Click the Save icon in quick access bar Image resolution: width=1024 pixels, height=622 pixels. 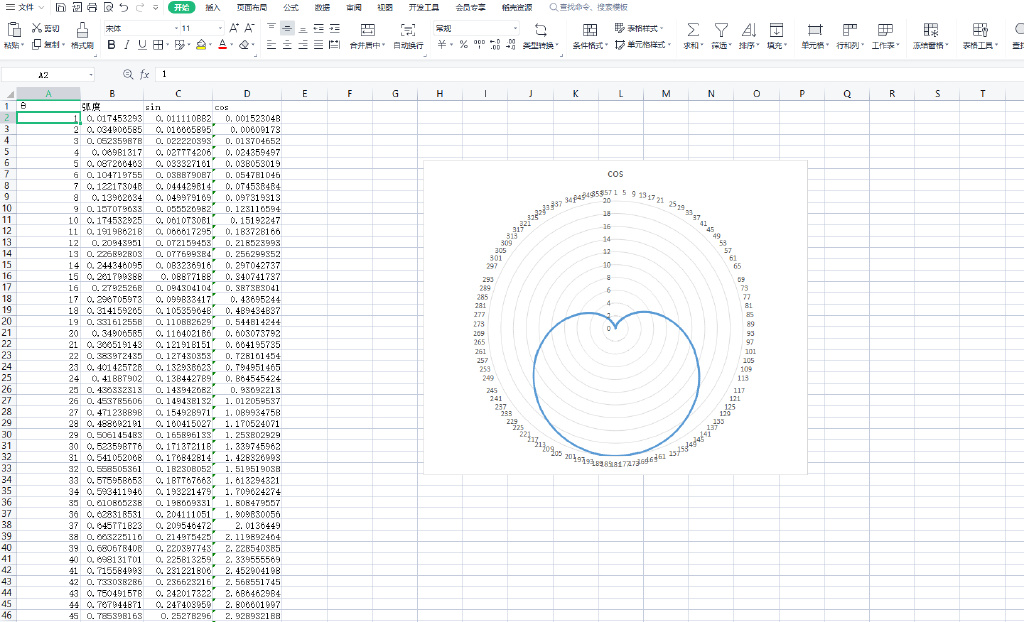coord(61,8)
